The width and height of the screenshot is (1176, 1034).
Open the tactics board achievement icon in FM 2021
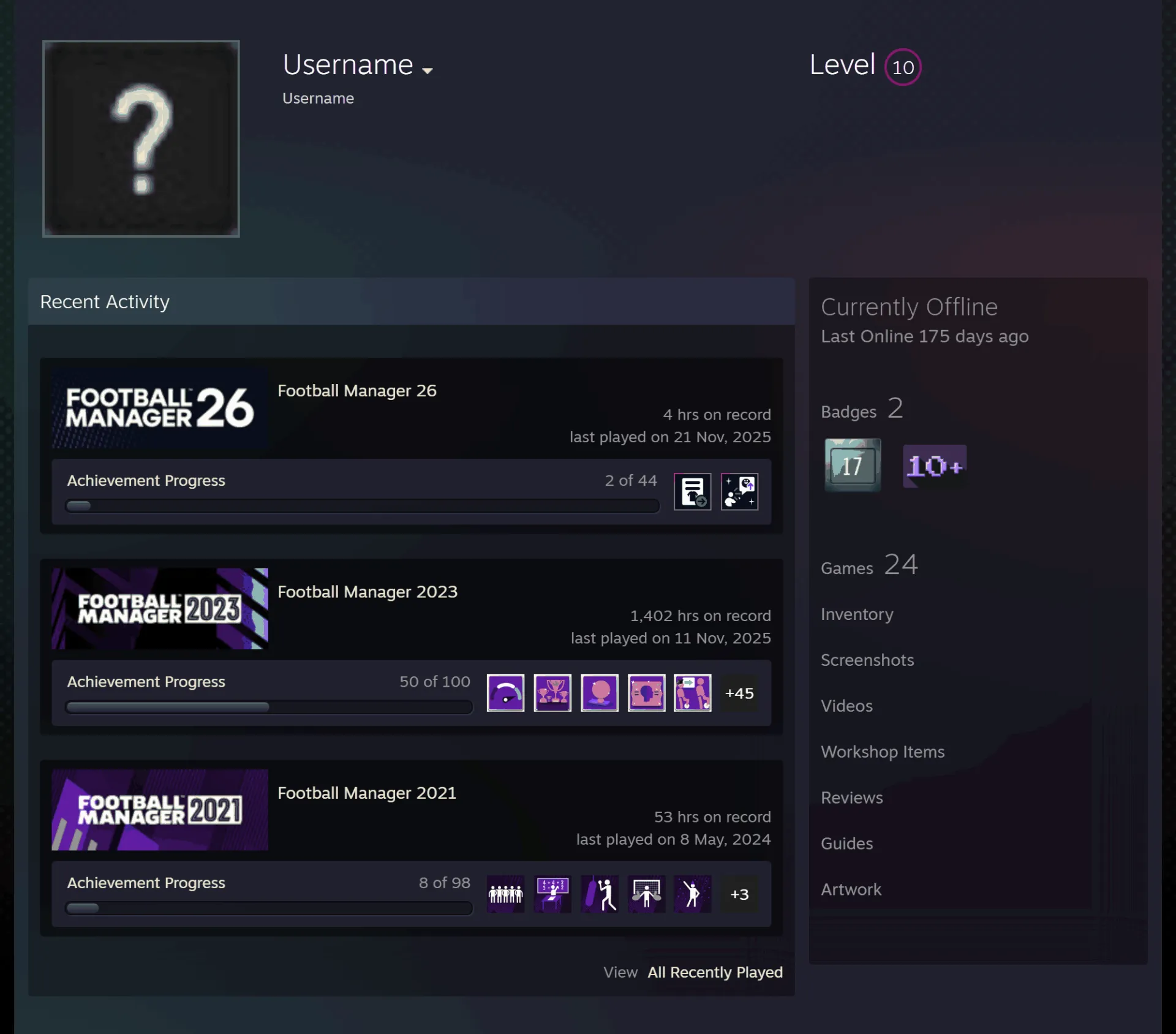(552, 894)
